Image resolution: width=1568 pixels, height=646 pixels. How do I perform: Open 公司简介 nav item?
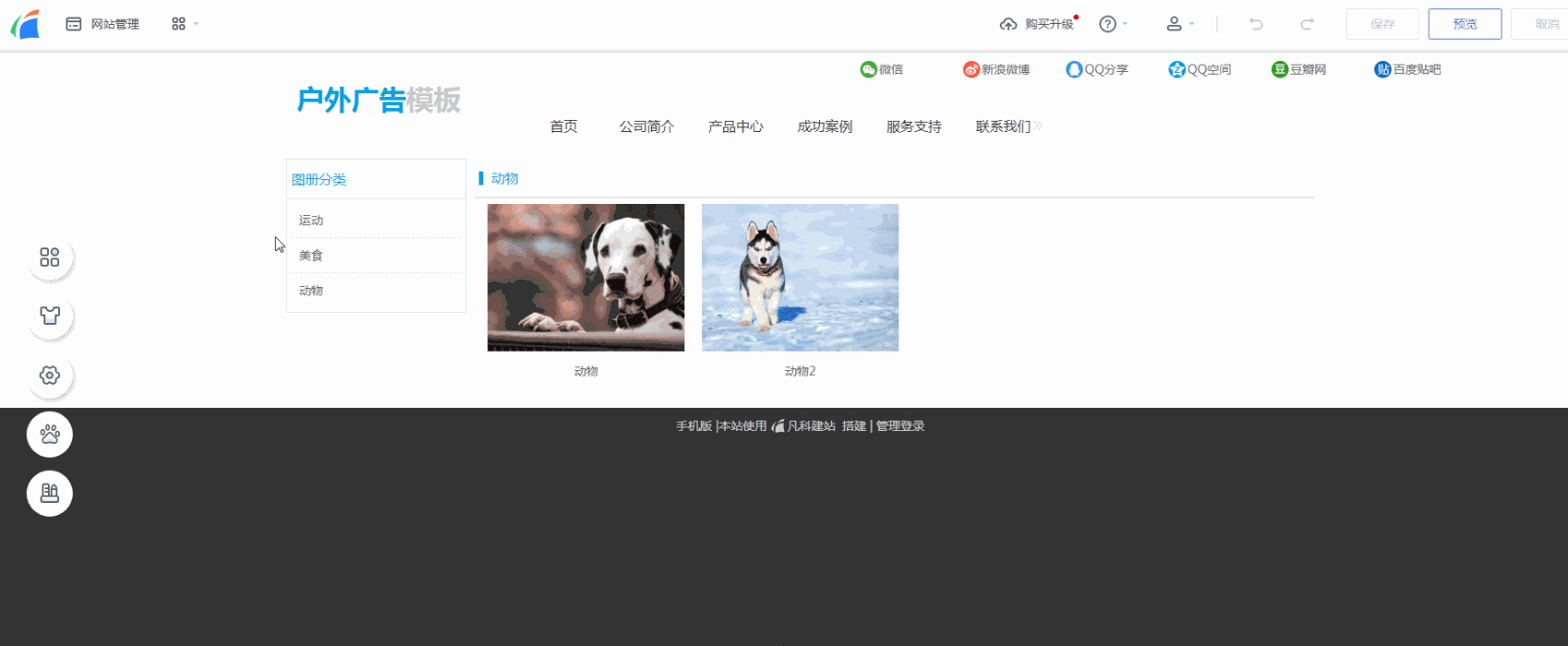click(x=647, y=126)
